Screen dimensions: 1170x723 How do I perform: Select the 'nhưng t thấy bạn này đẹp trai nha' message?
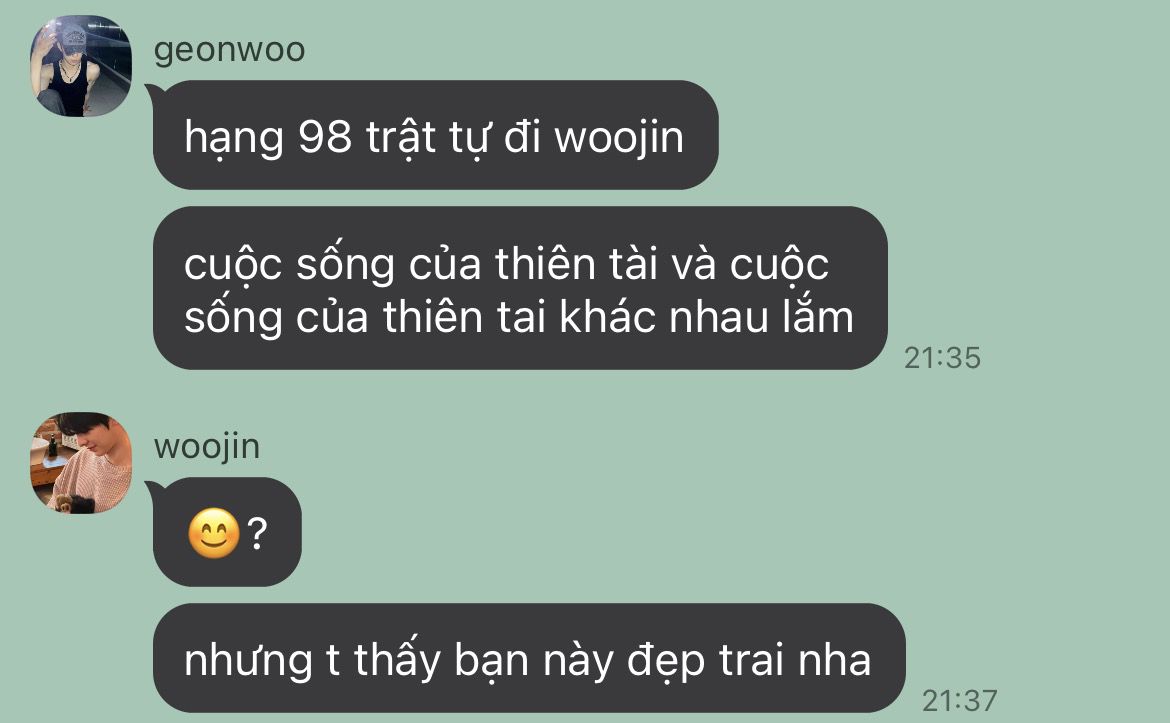coord(529,658)
